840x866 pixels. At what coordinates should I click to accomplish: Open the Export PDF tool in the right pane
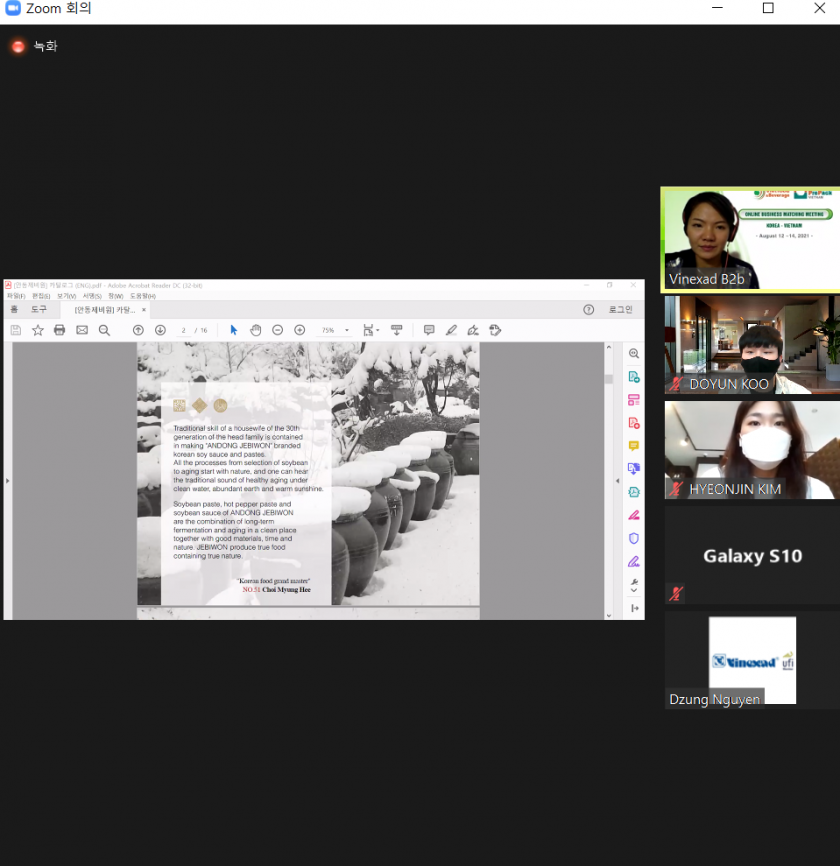point(634,377)
